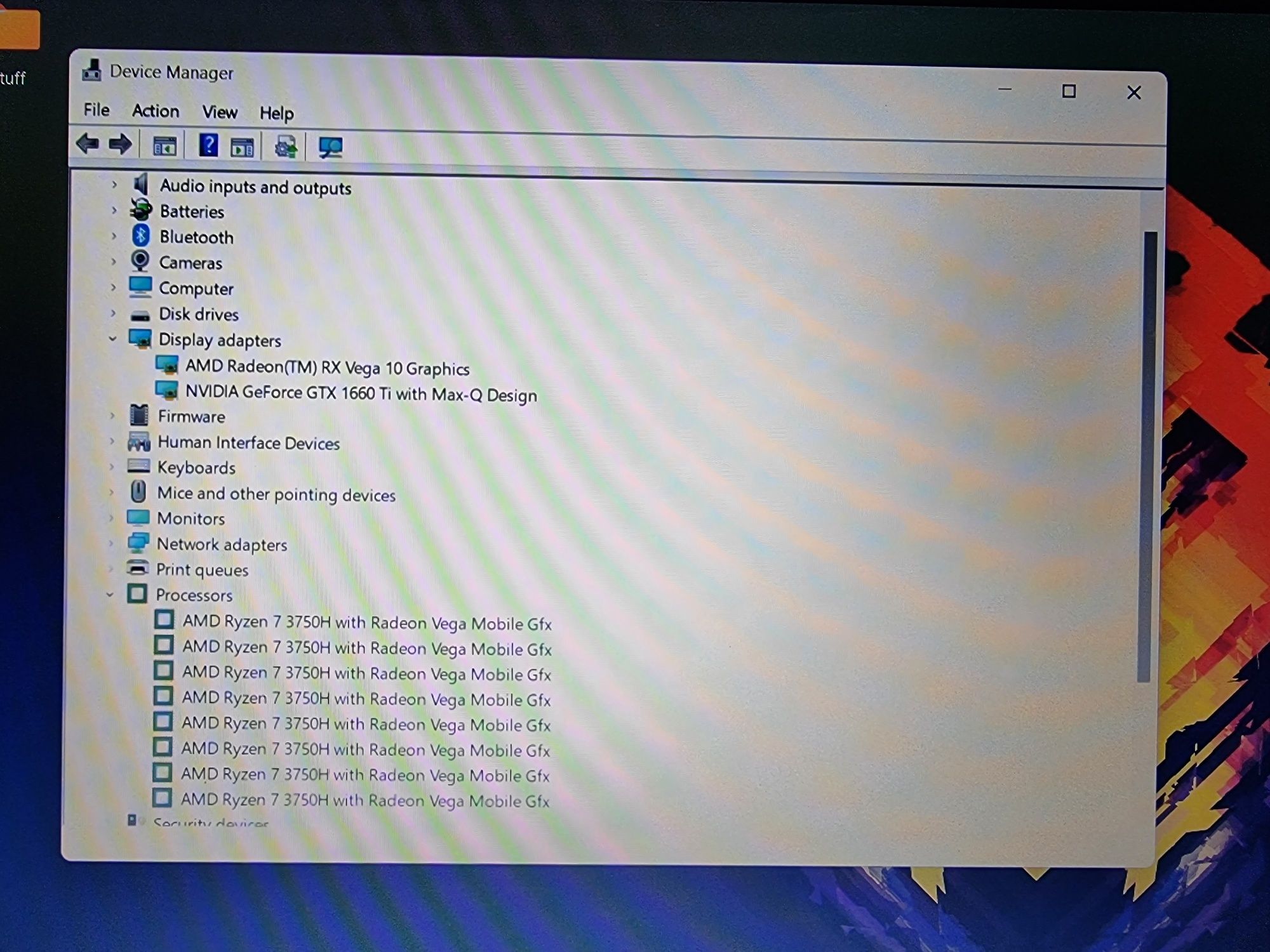Select the Print queues label
Screen dimensions: 1270x952
coord(202,570)
